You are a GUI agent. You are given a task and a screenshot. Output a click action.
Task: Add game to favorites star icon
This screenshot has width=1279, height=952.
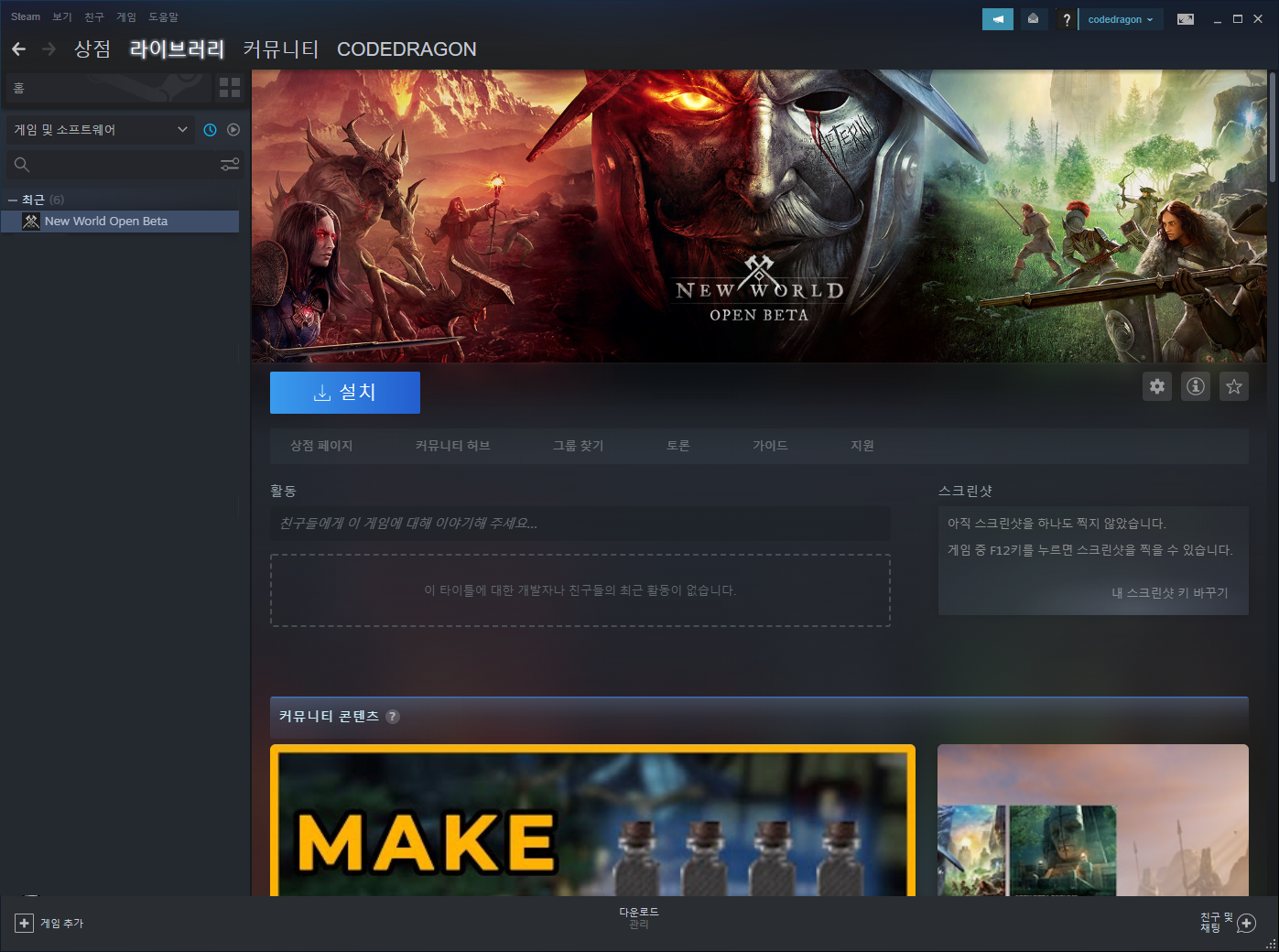click(x=1234, y=386)
